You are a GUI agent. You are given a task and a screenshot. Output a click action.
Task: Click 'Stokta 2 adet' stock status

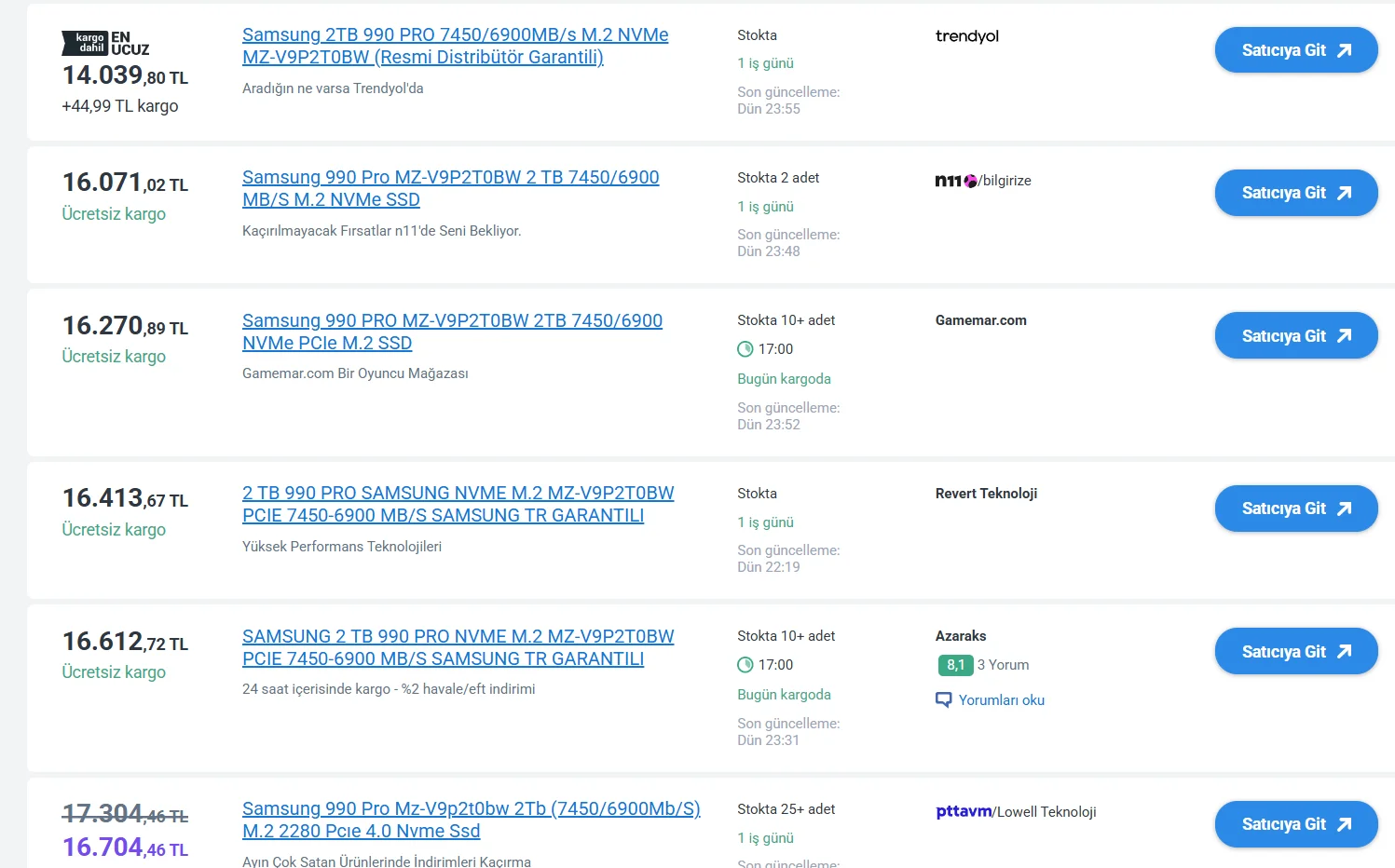(778, 178)
